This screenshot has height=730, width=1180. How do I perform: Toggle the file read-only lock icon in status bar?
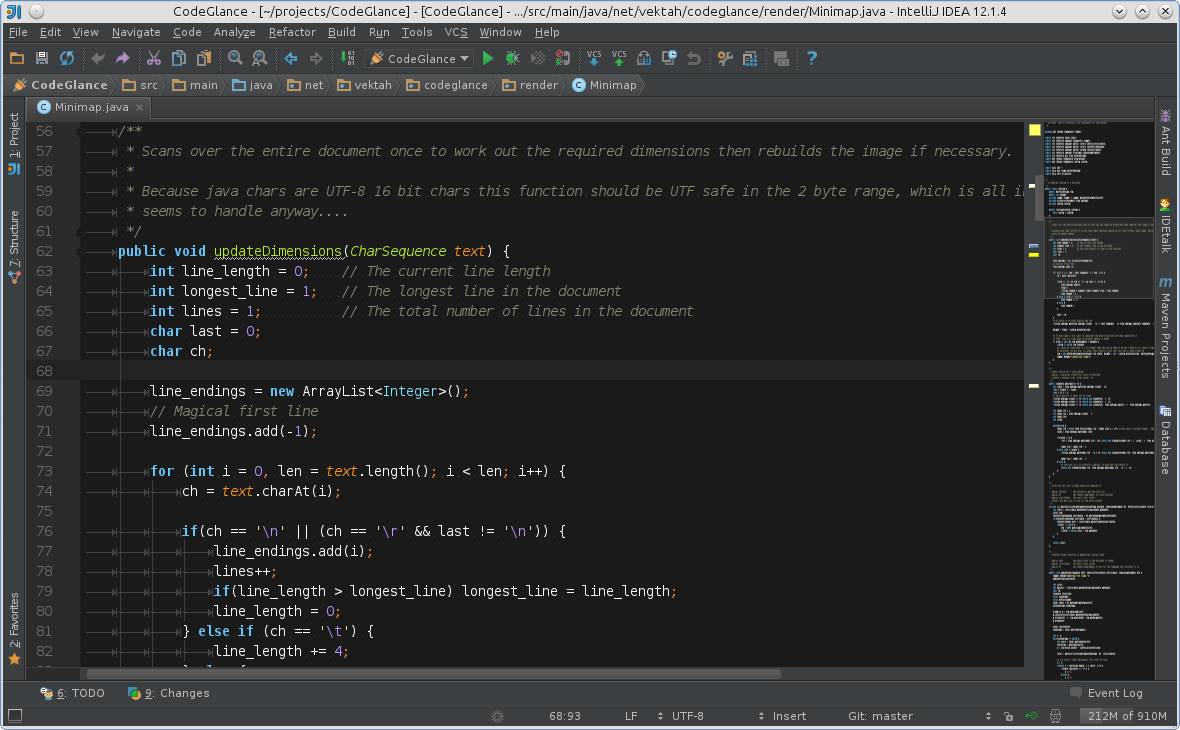(1008, 716)
